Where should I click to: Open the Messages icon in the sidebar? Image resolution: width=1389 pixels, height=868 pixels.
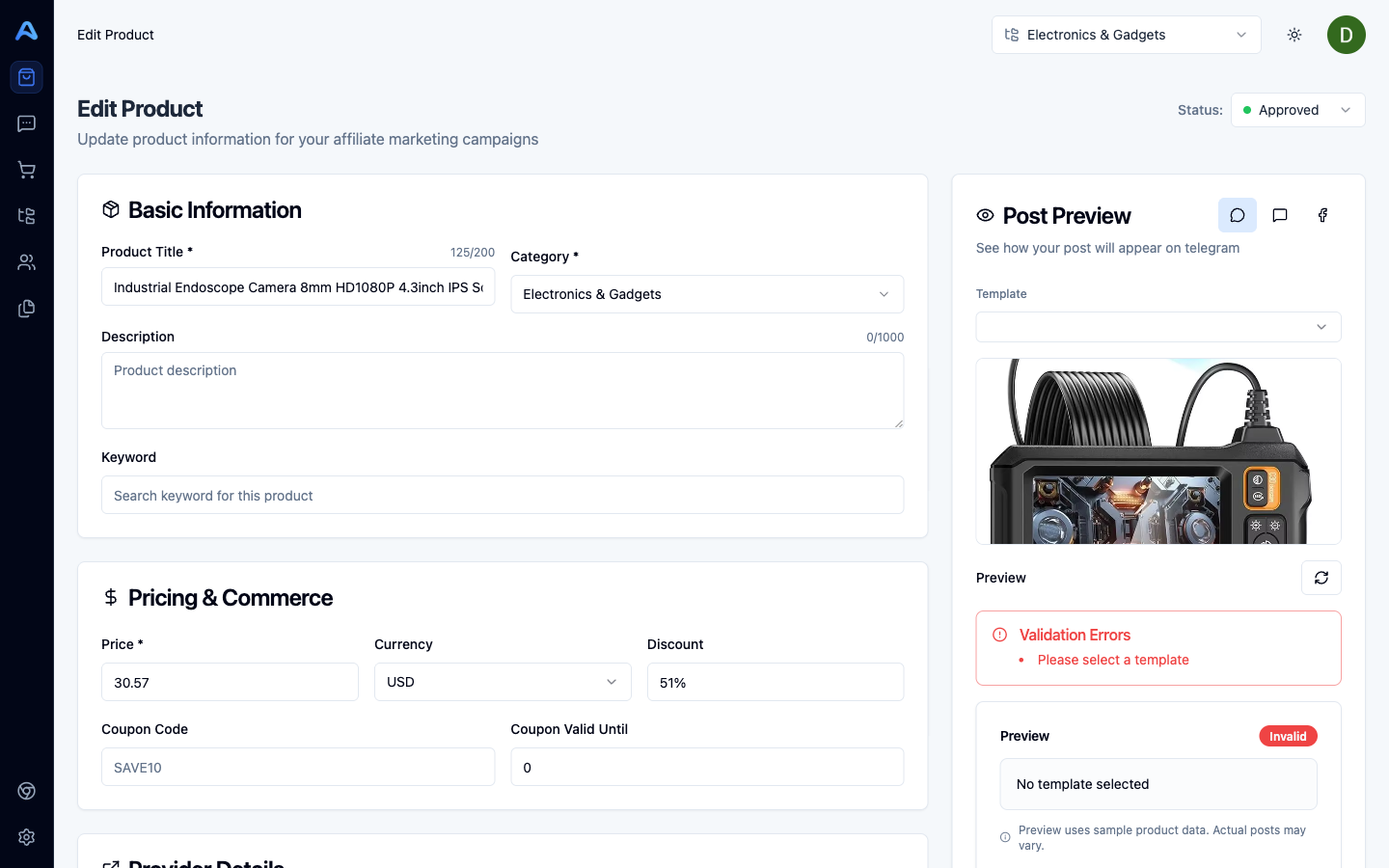click(26, 123)
